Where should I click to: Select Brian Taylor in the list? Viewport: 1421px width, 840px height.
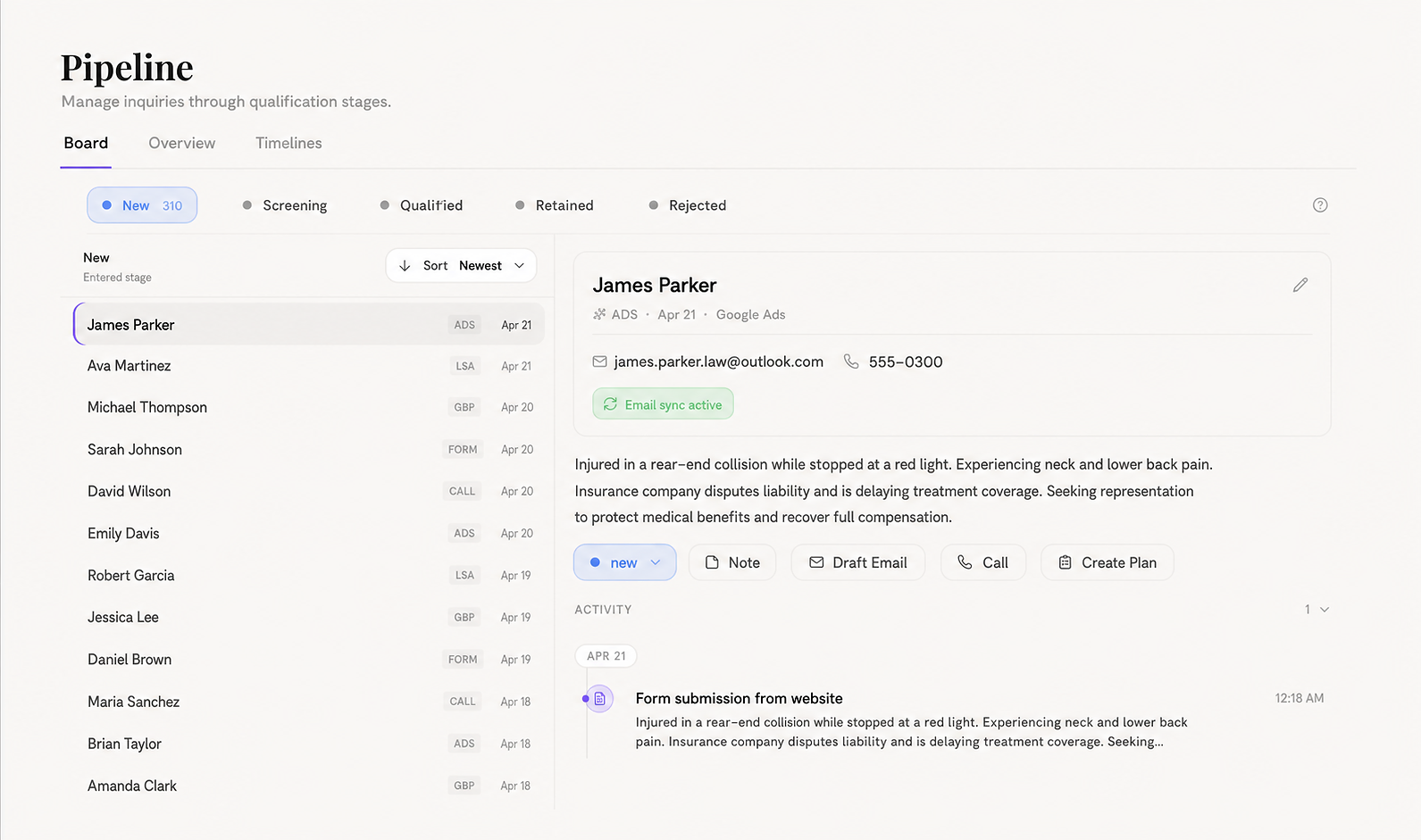[309, 744]
